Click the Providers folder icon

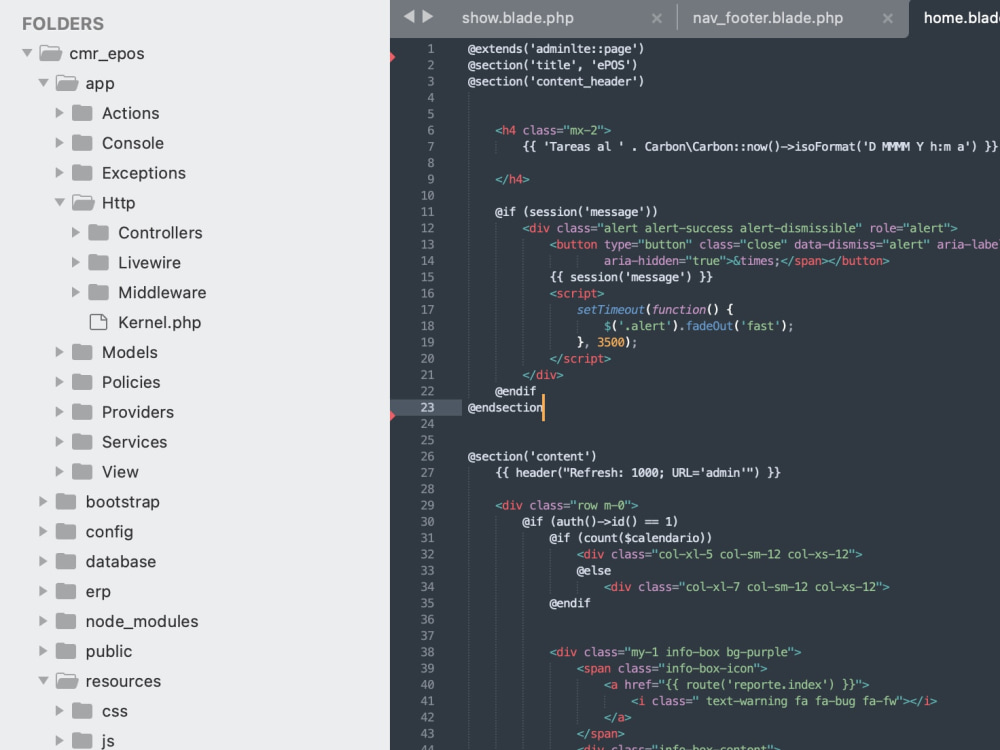[x=82, y=412]
